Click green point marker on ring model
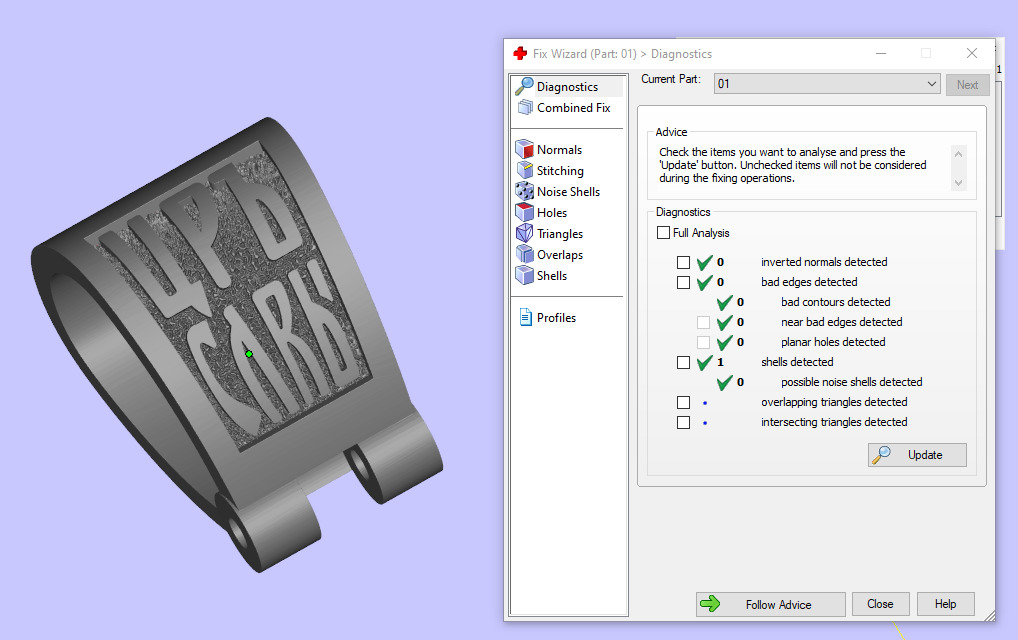The width and height of the screenshot is (1018, 640). 249,354
